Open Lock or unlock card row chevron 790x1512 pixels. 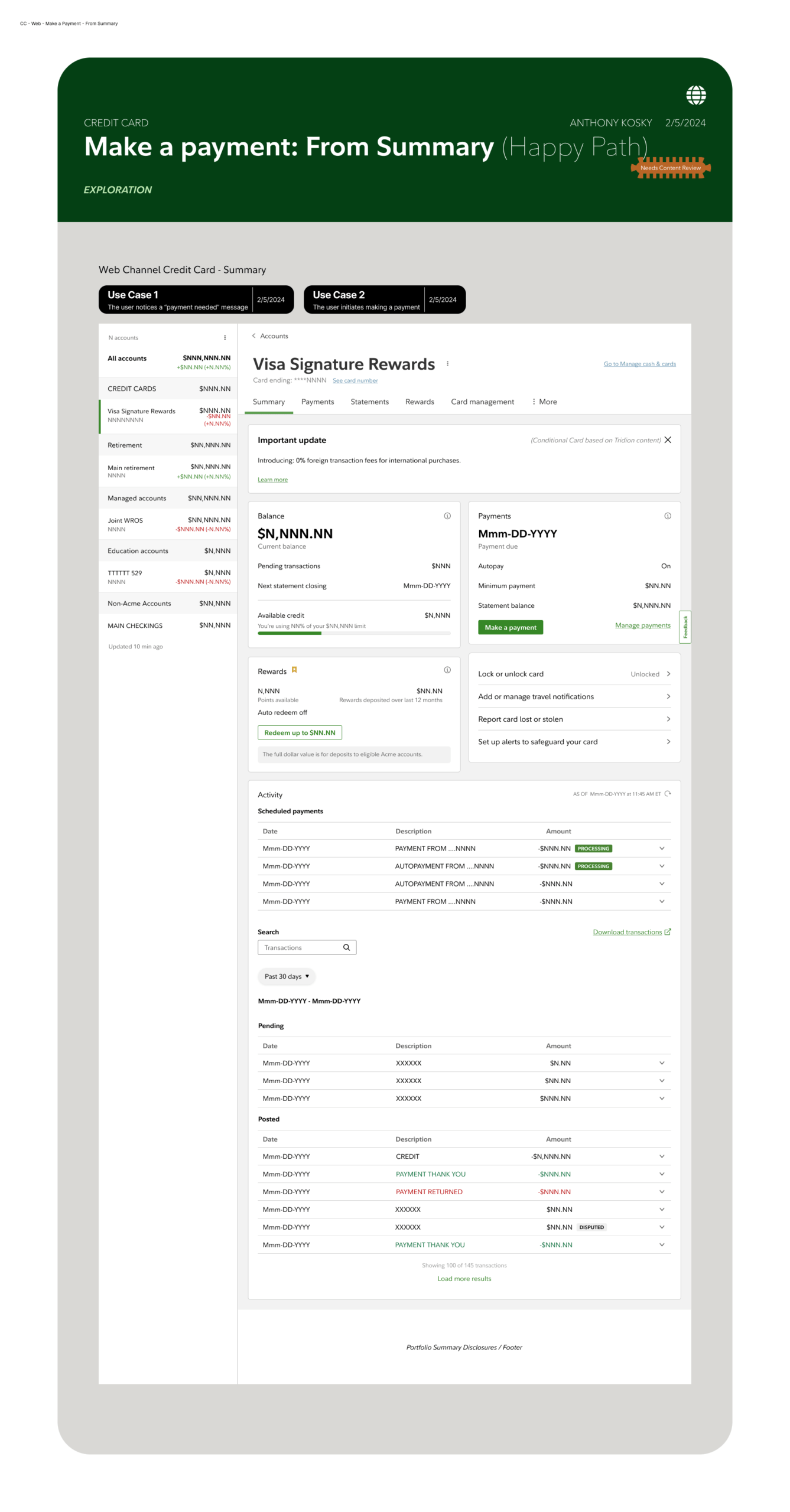(668, 674)
